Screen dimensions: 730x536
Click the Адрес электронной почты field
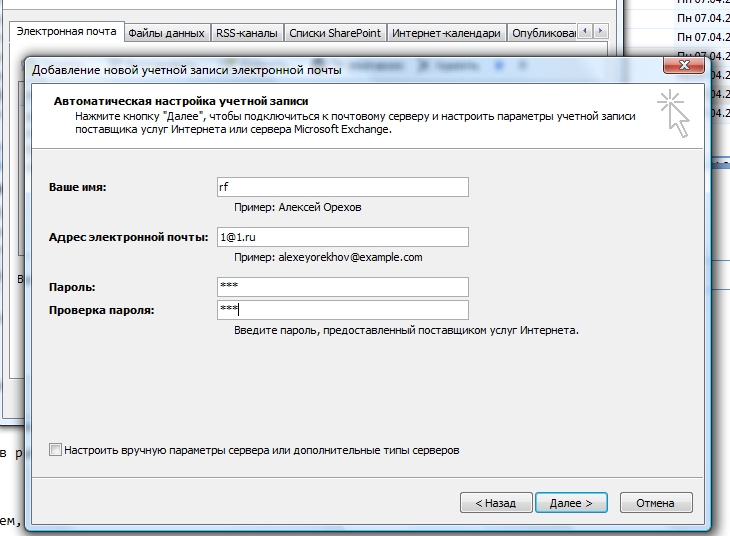click(x=343, y=237)
